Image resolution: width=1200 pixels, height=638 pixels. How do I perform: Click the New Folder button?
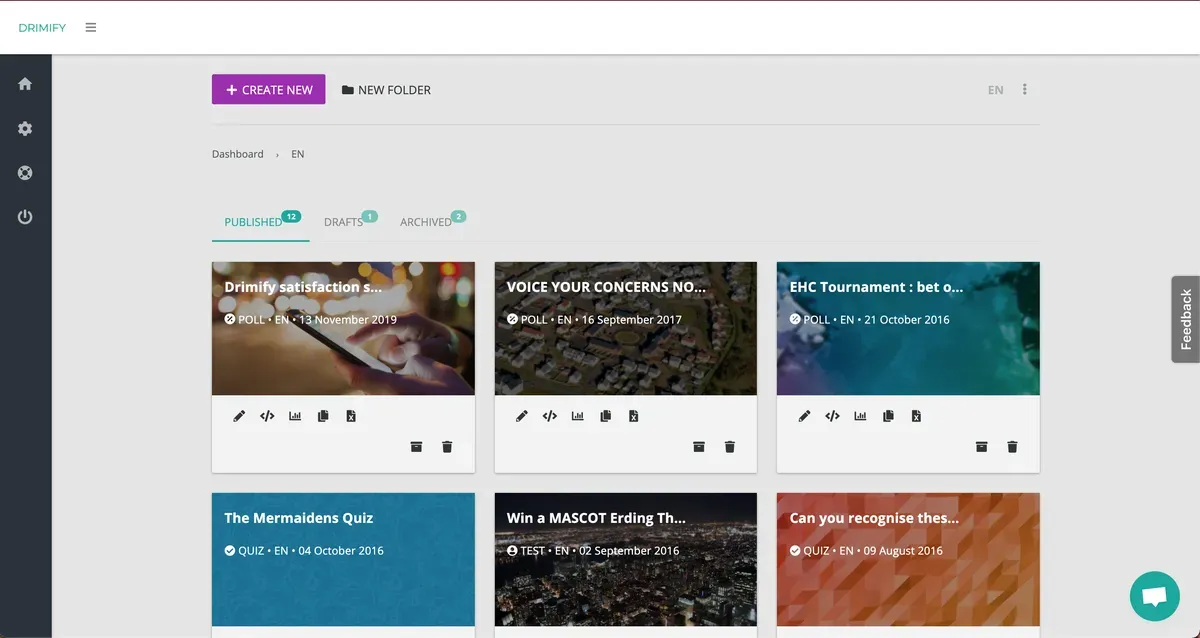click(386, 90)
